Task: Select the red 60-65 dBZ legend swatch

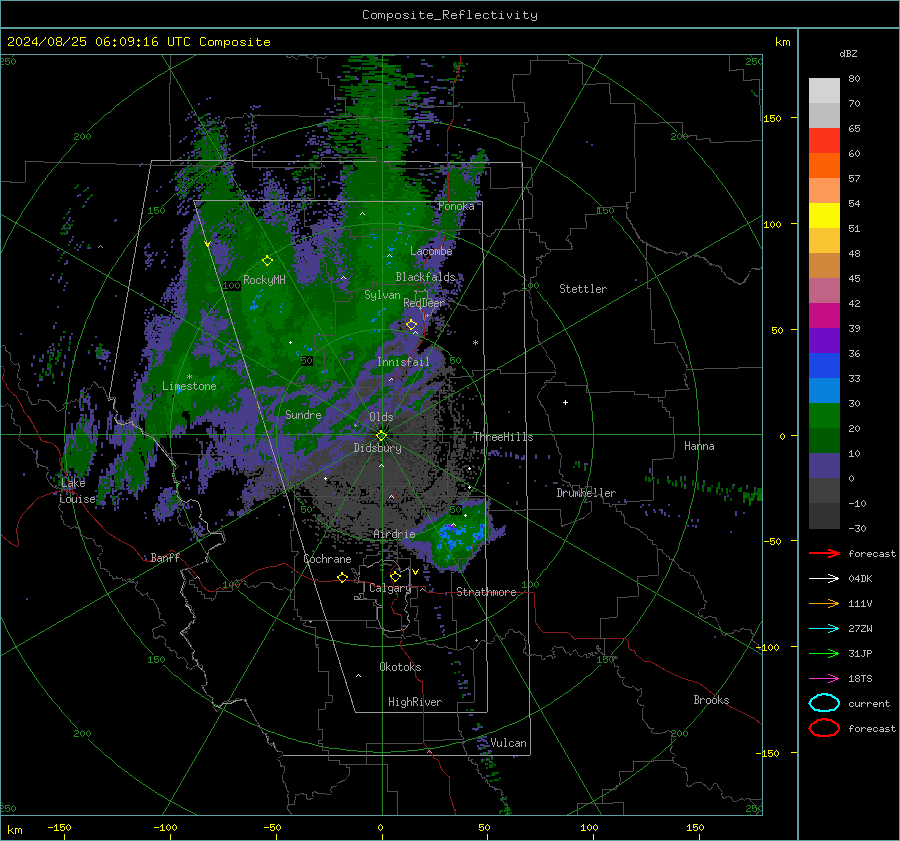Action: 824,141
